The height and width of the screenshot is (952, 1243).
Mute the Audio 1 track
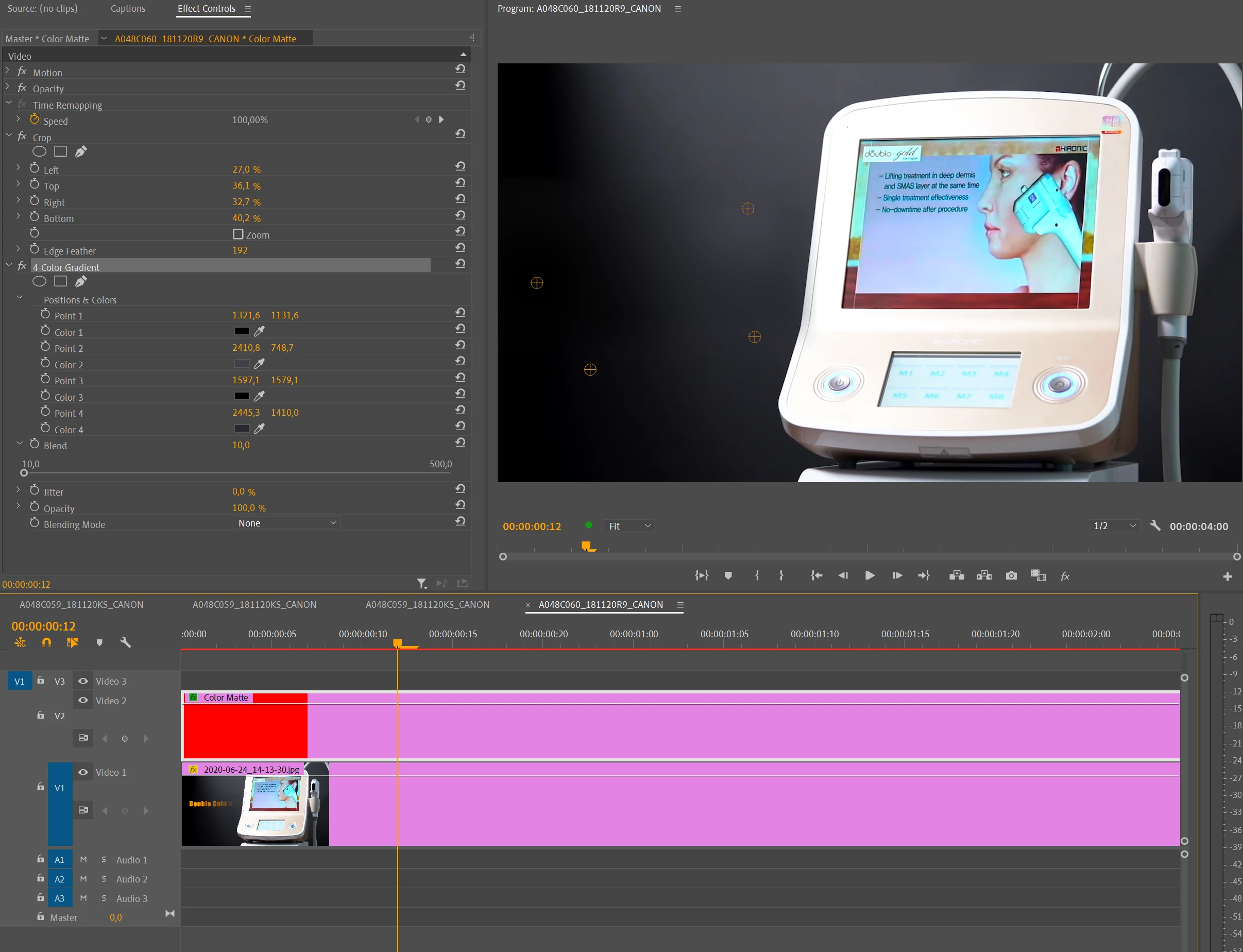(x=83, y=860)
